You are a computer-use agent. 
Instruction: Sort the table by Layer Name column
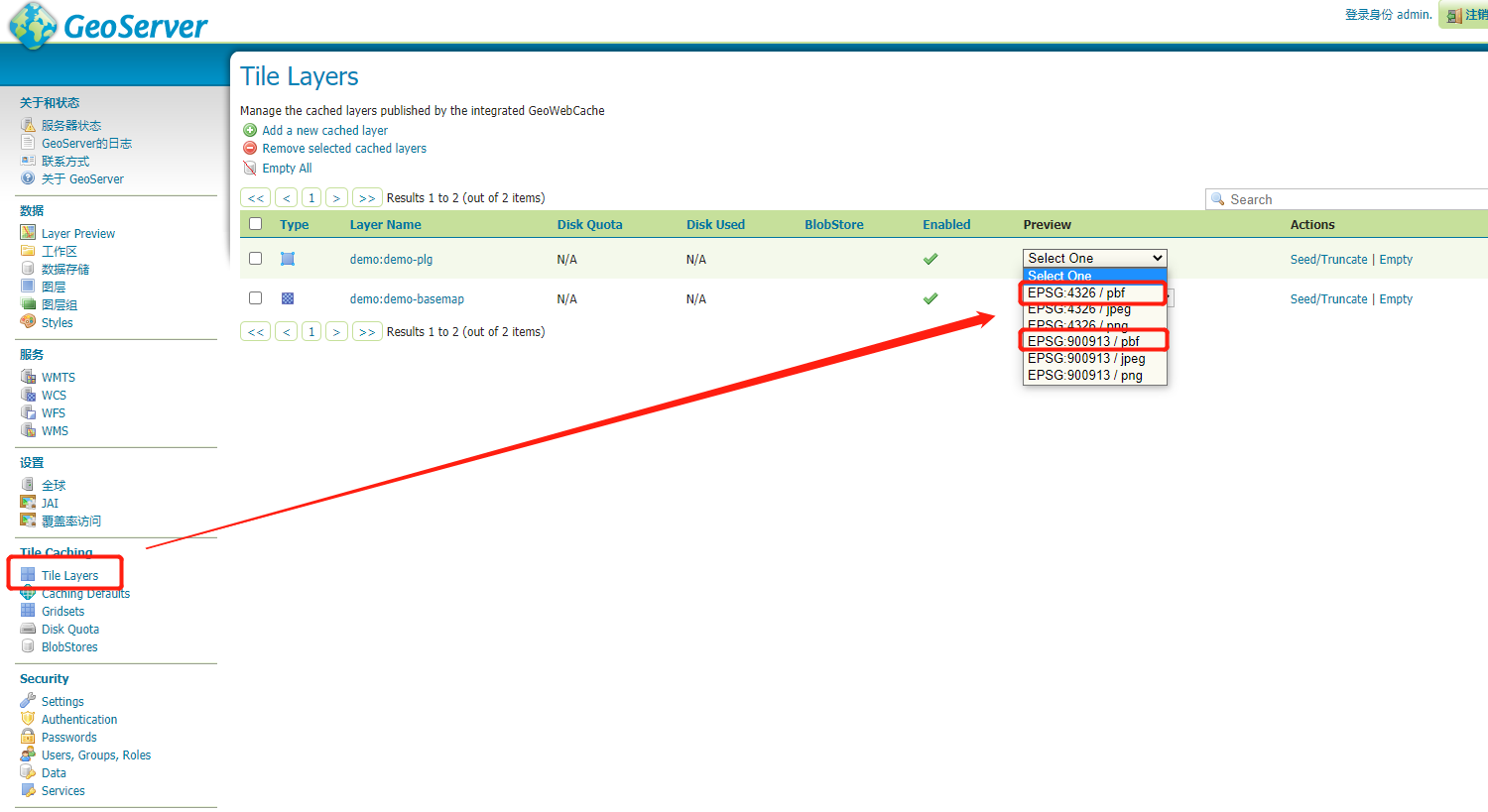click(385, 225)
